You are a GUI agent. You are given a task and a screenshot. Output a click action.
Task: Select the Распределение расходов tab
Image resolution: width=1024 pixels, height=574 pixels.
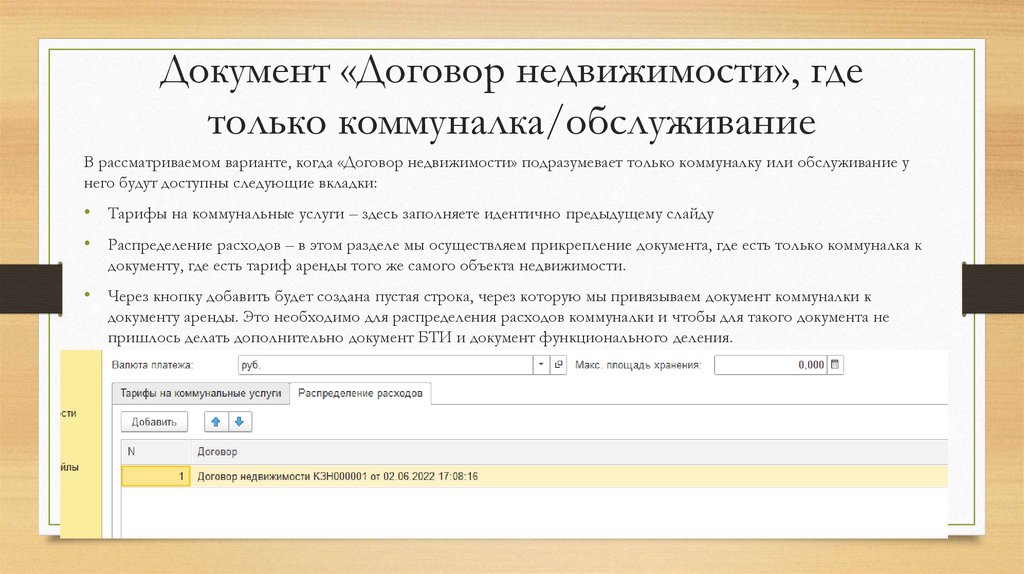[x=360, y=393]
